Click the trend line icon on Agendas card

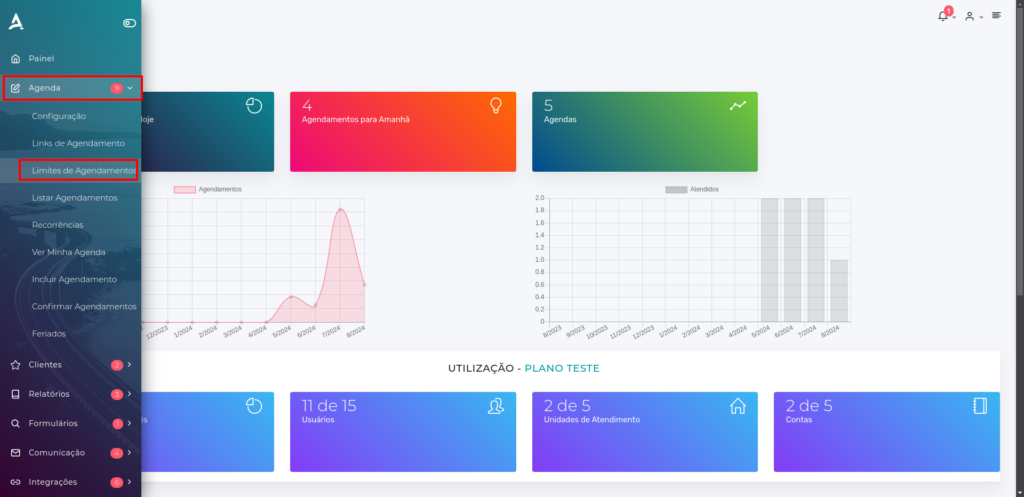(x=737, y=105)
